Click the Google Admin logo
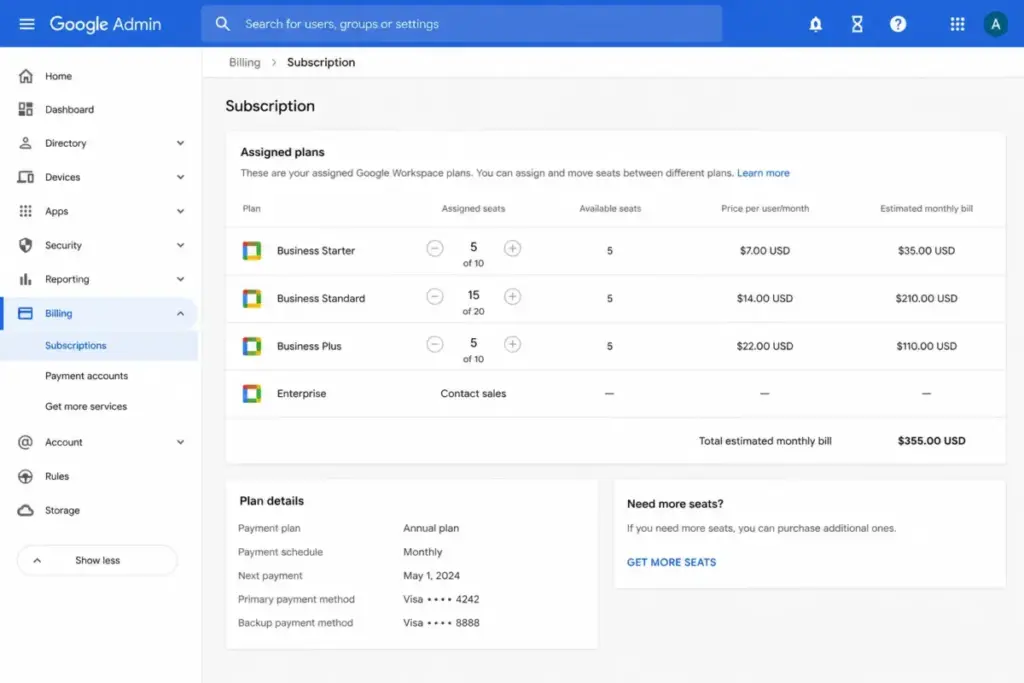The image size is (1024, 683). [x=105, y=24]
